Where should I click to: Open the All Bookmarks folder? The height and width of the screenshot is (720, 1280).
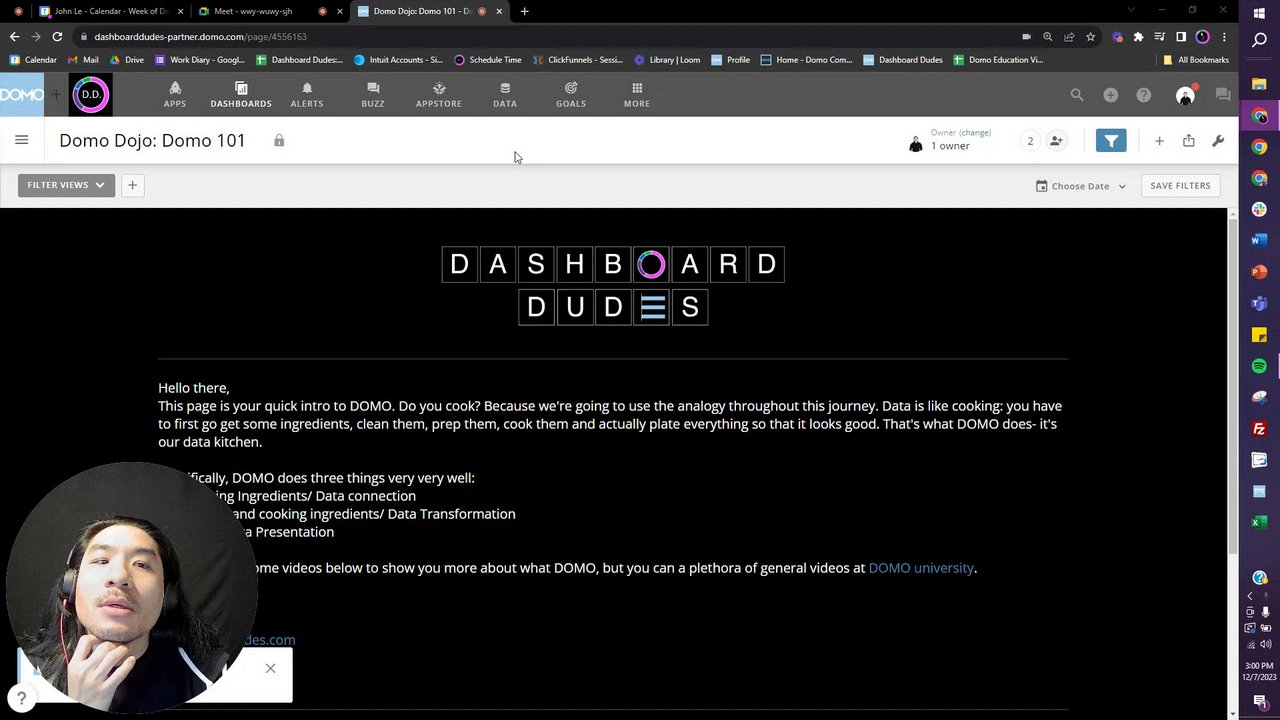[1197, 60]
